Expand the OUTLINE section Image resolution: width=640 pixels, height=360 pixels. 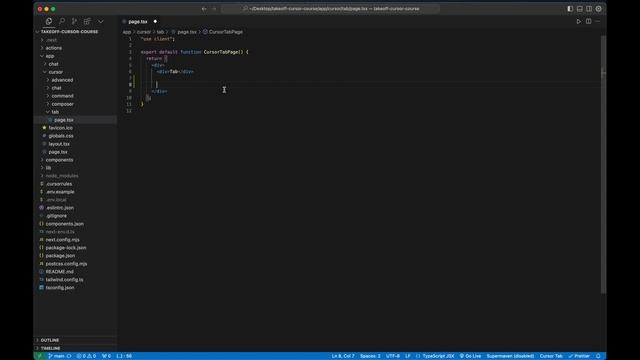point(50,340)
